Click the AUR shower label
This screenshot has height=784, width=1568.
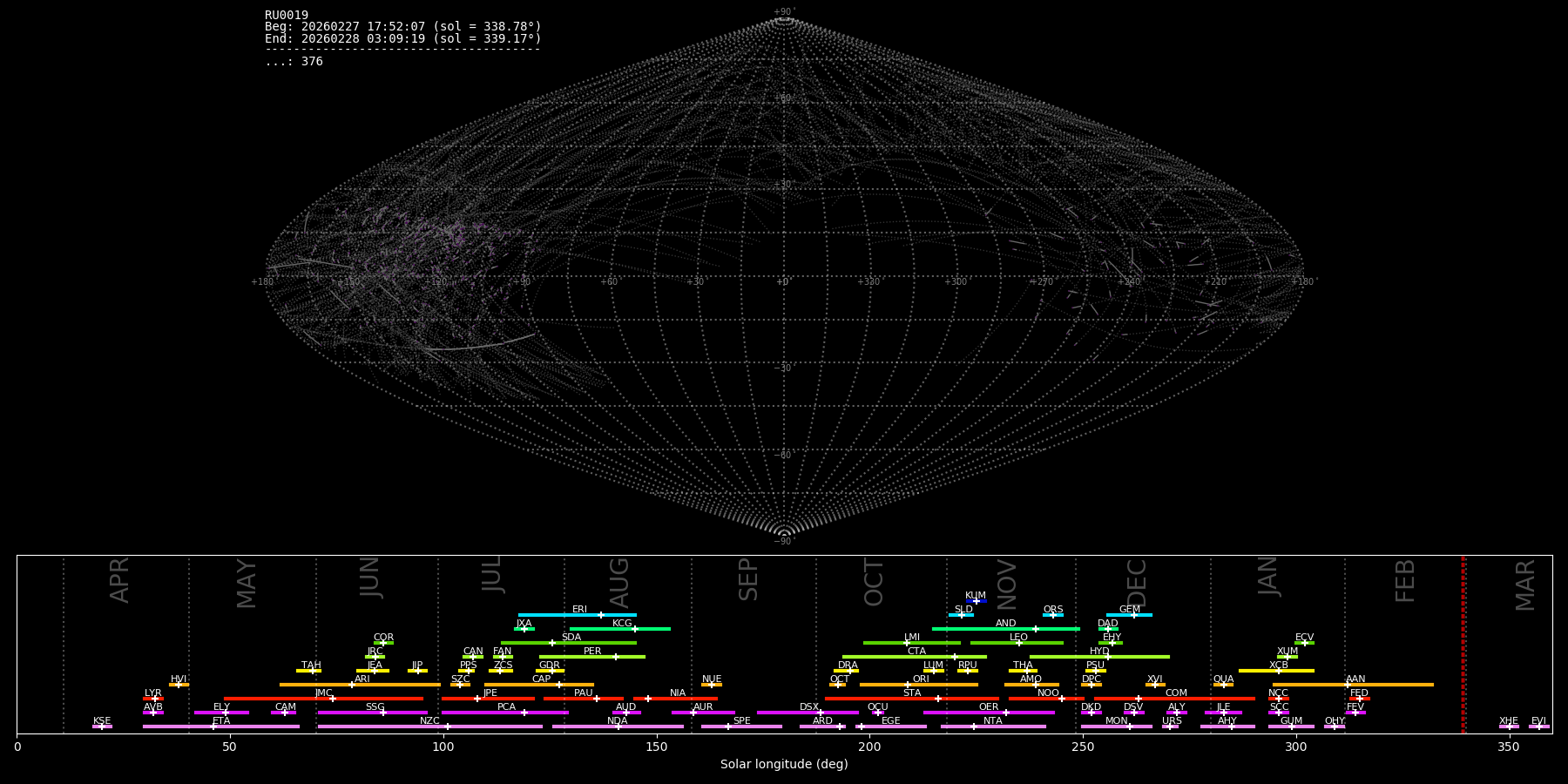[703, 707]
